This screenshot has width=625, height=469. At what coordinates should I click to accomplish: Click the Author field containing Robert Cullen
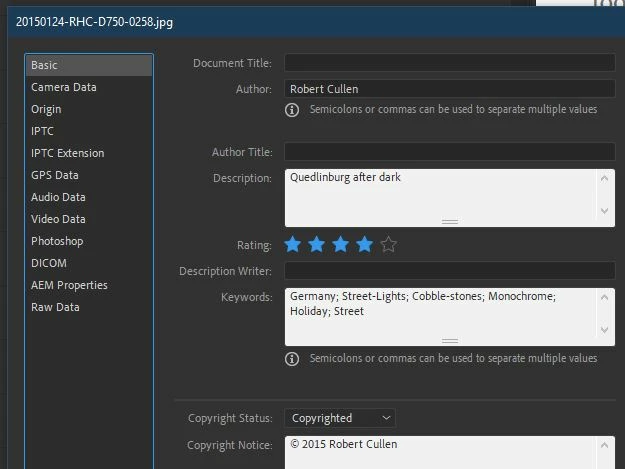point(450,89)
